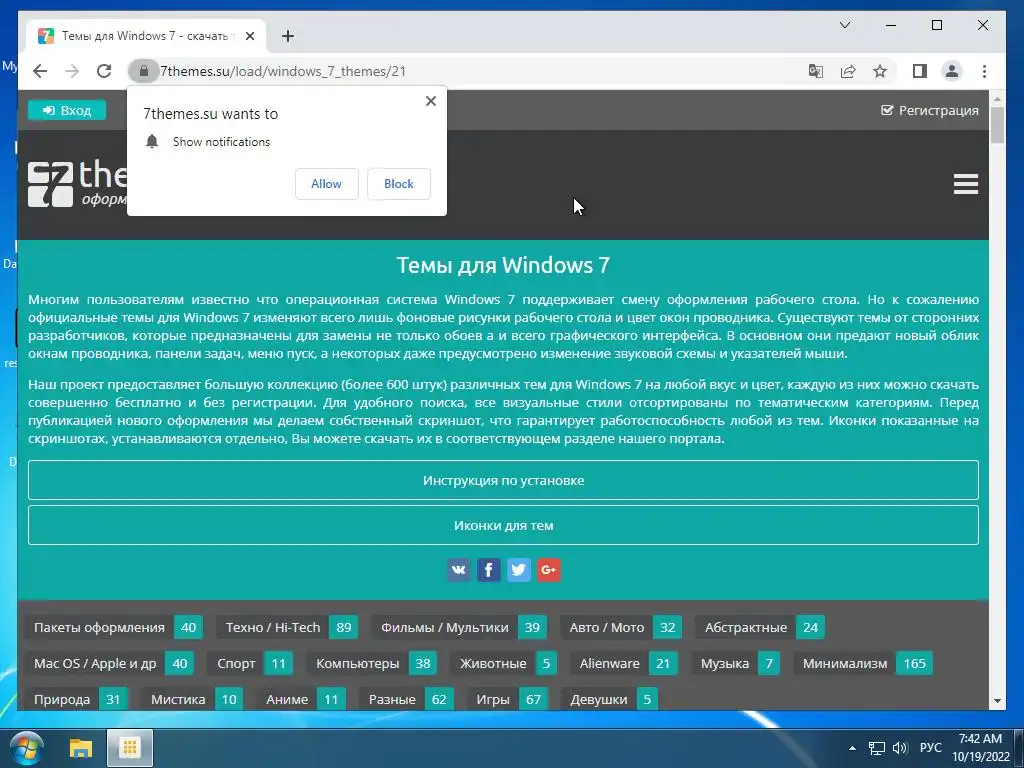Open the network tray icon
Screen dimensions: 1024x768
[x=876, y=748]
